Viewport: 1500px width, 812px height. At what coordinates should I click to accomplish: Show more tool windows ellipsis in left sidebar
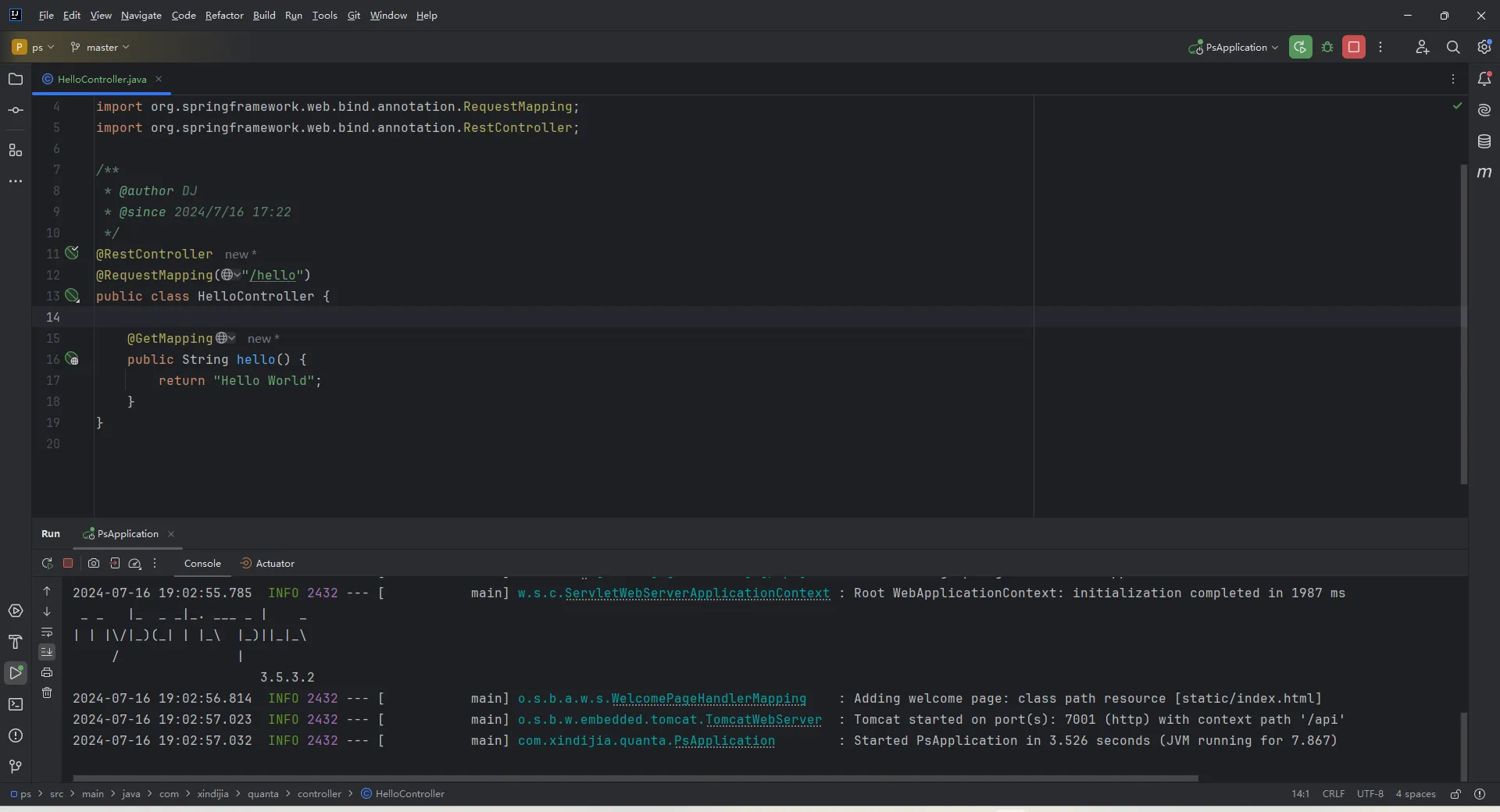click(x=16, y=181)
